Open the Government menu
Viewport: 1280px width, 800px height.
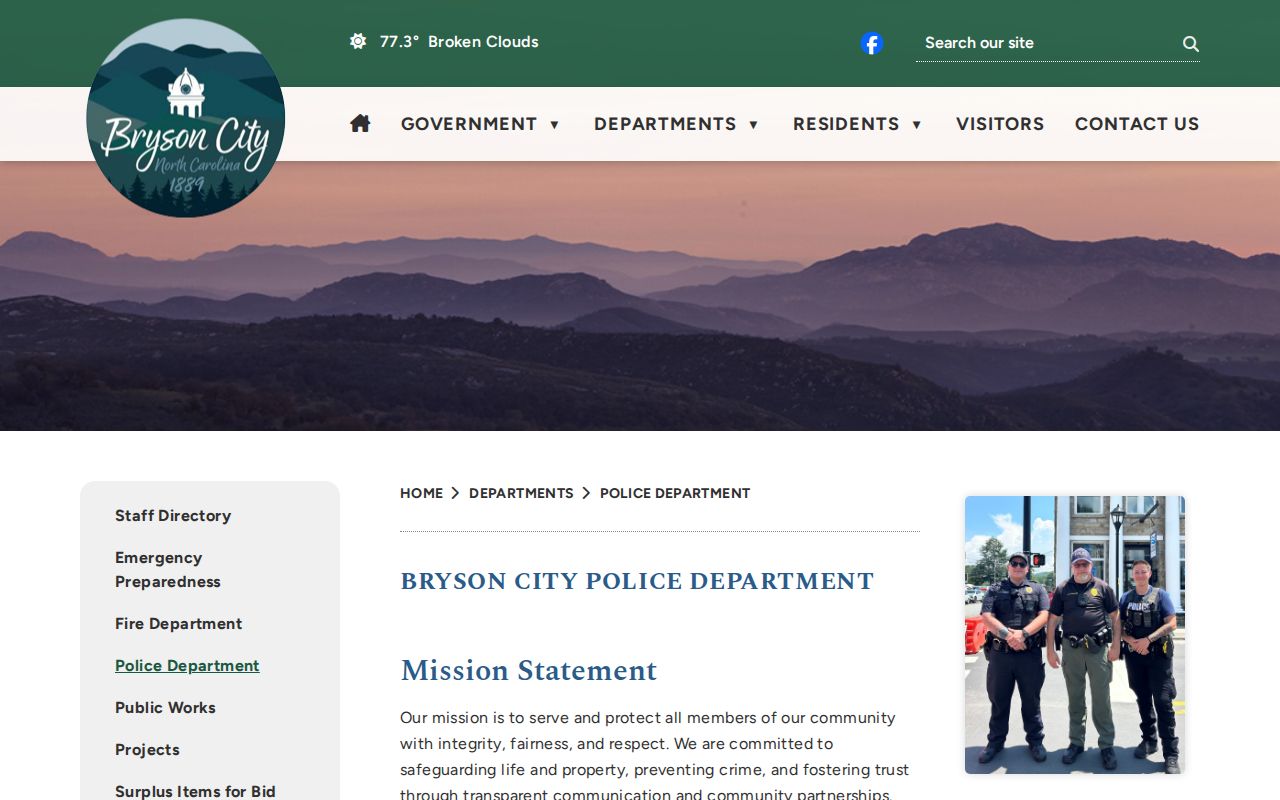(x=469, y=124)
